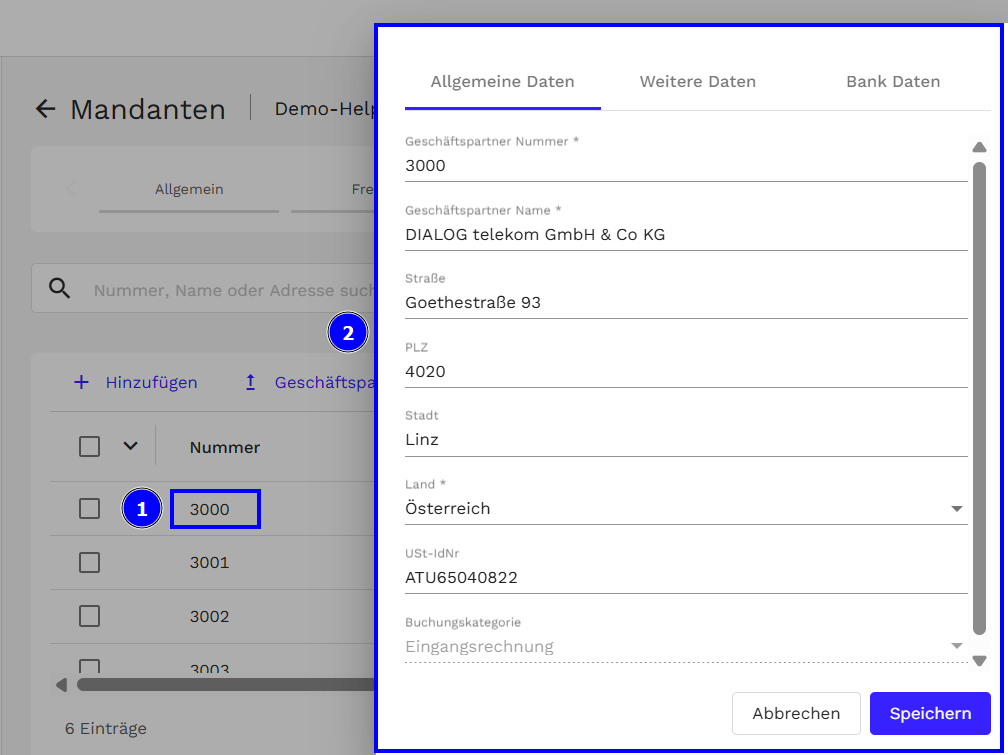Viewport: 1008px width, 755px height.
Task: Click the dialog's vertical scrollbar thumb
Action: [979, 400]
